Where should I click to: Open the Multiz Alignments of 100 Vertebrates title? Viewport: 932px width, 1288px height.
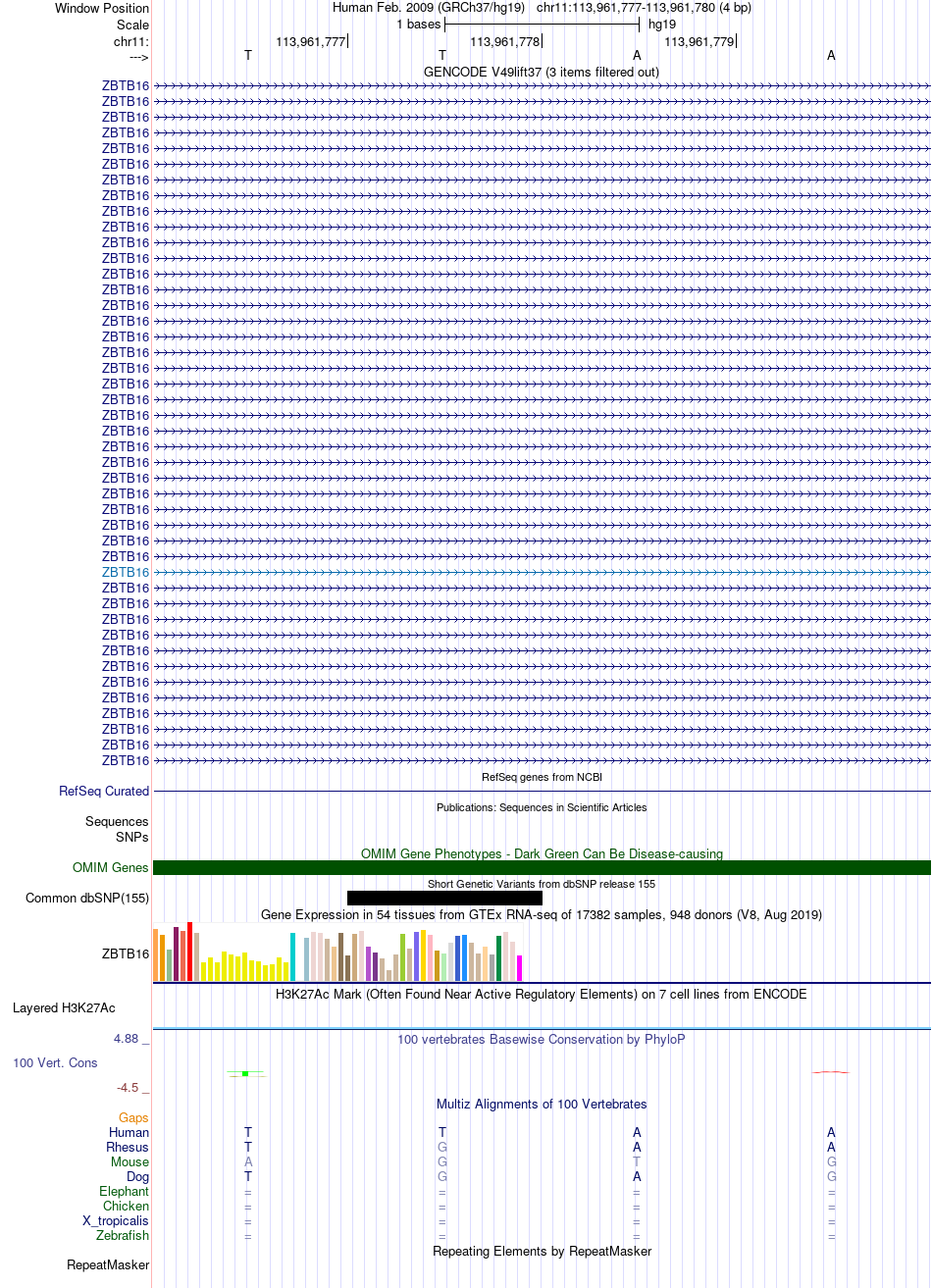coord(542,1104)
